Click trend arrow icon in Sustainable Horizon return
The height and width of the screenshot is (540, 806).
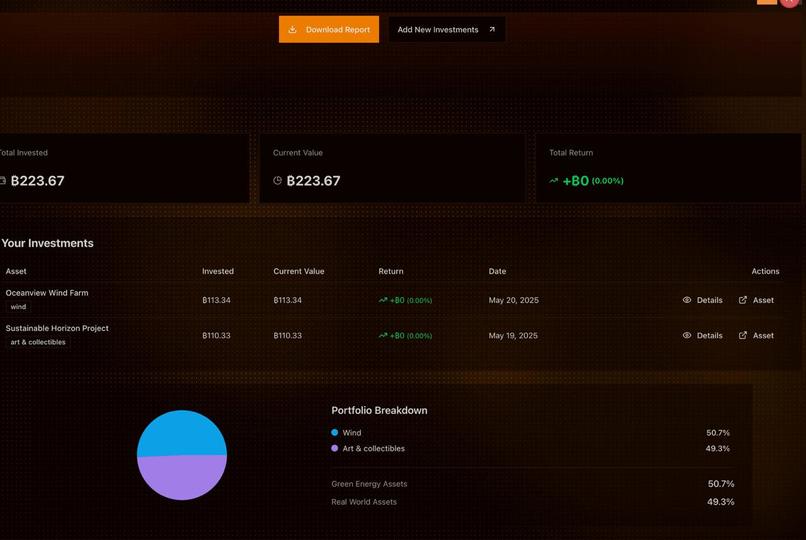[383, 336]
